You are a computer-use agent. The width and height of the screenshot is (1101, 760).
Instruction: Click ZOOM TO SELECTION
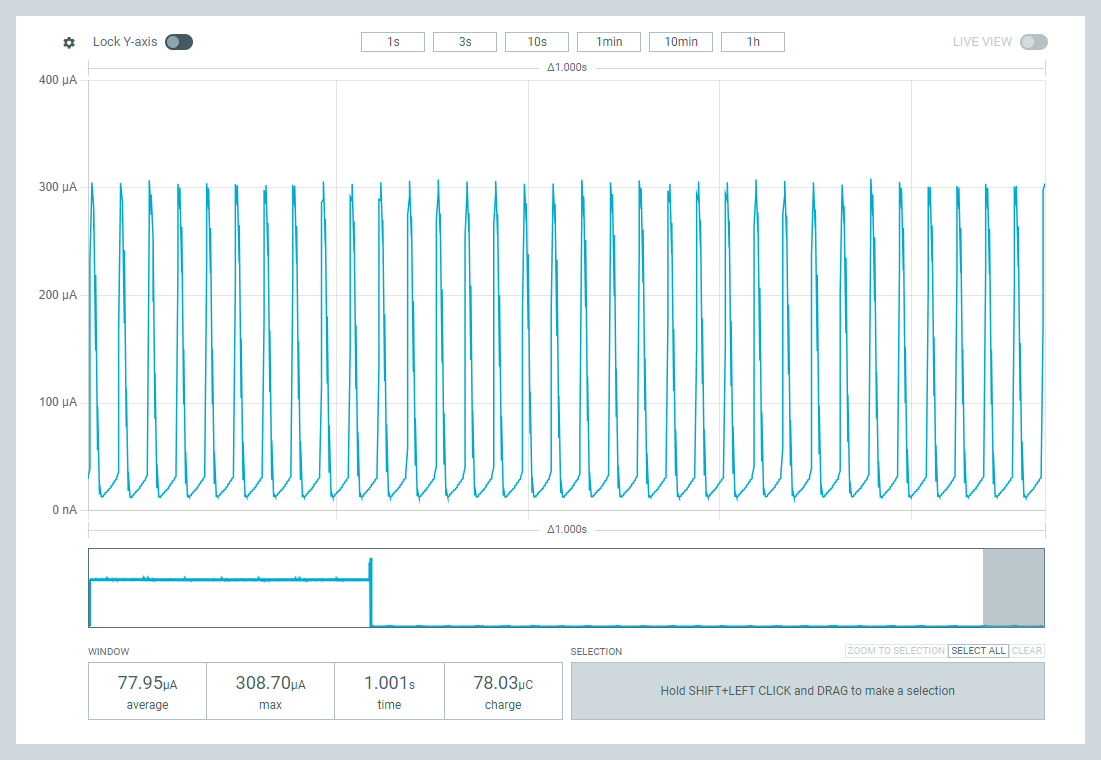click(895, 651)
